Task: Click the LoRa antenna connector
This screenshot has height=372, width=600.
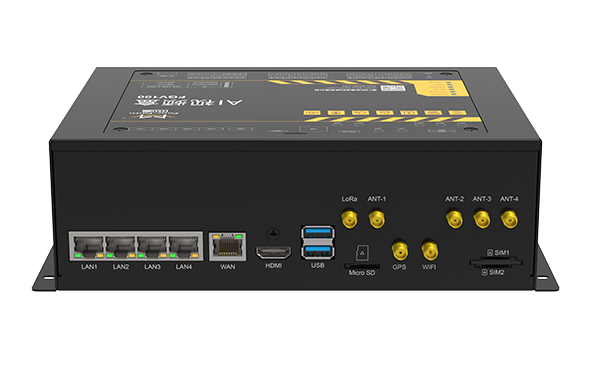Action: coord(349,219)
